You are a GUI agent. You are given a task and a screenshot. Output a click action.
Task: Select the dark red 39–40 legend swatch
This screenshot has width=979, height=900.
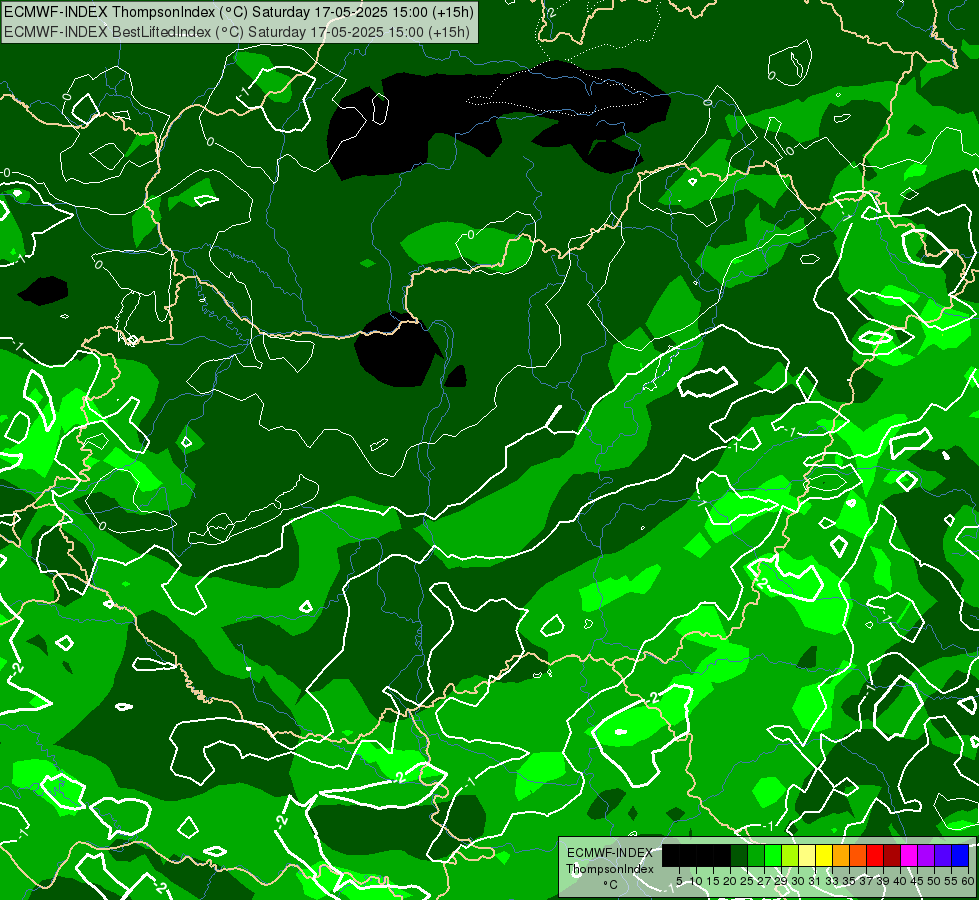[x=892, y=855]
